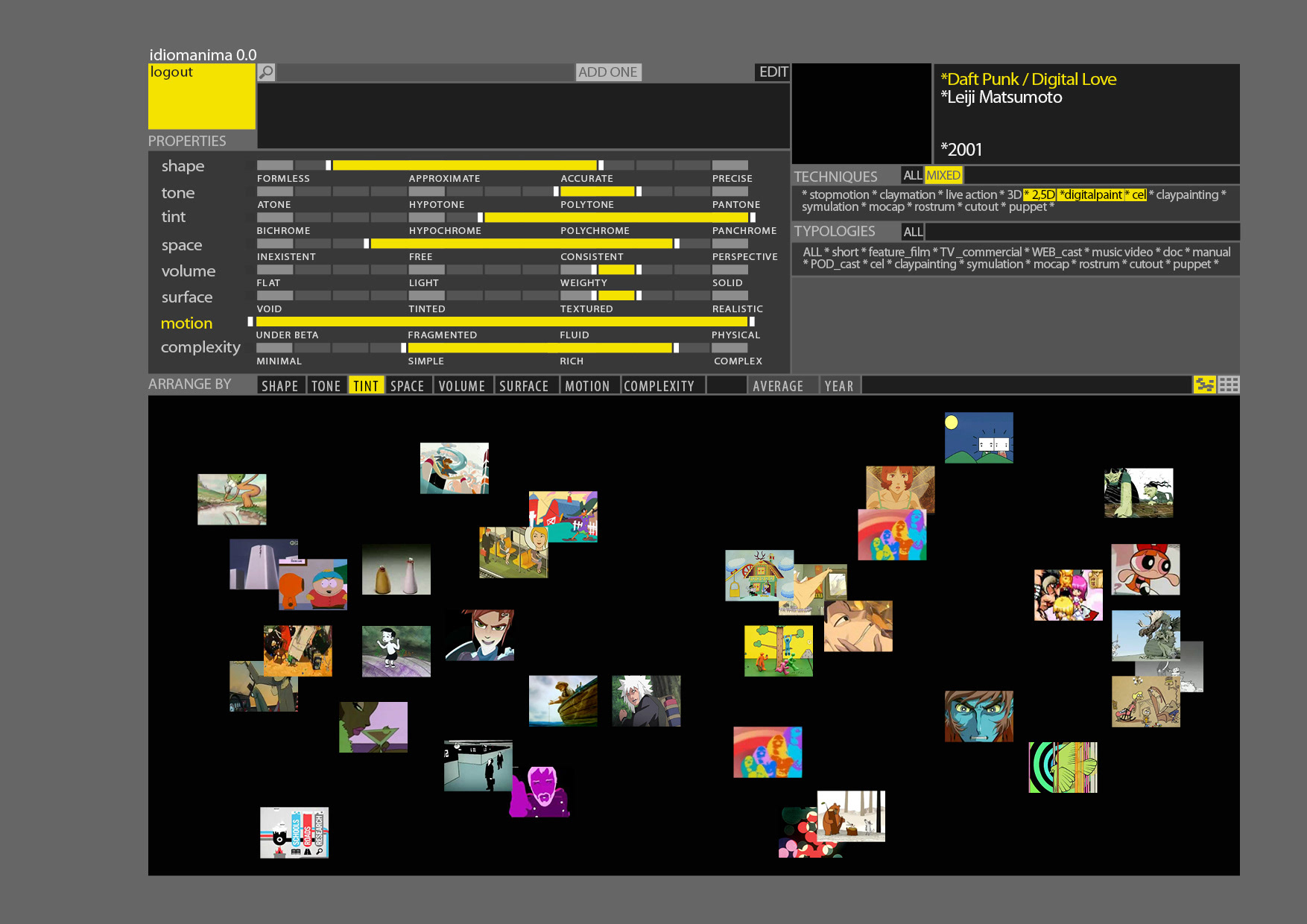Select the shape property label
The width and height of the screenshot is (1307, 924).
click(x=183, y=166)
